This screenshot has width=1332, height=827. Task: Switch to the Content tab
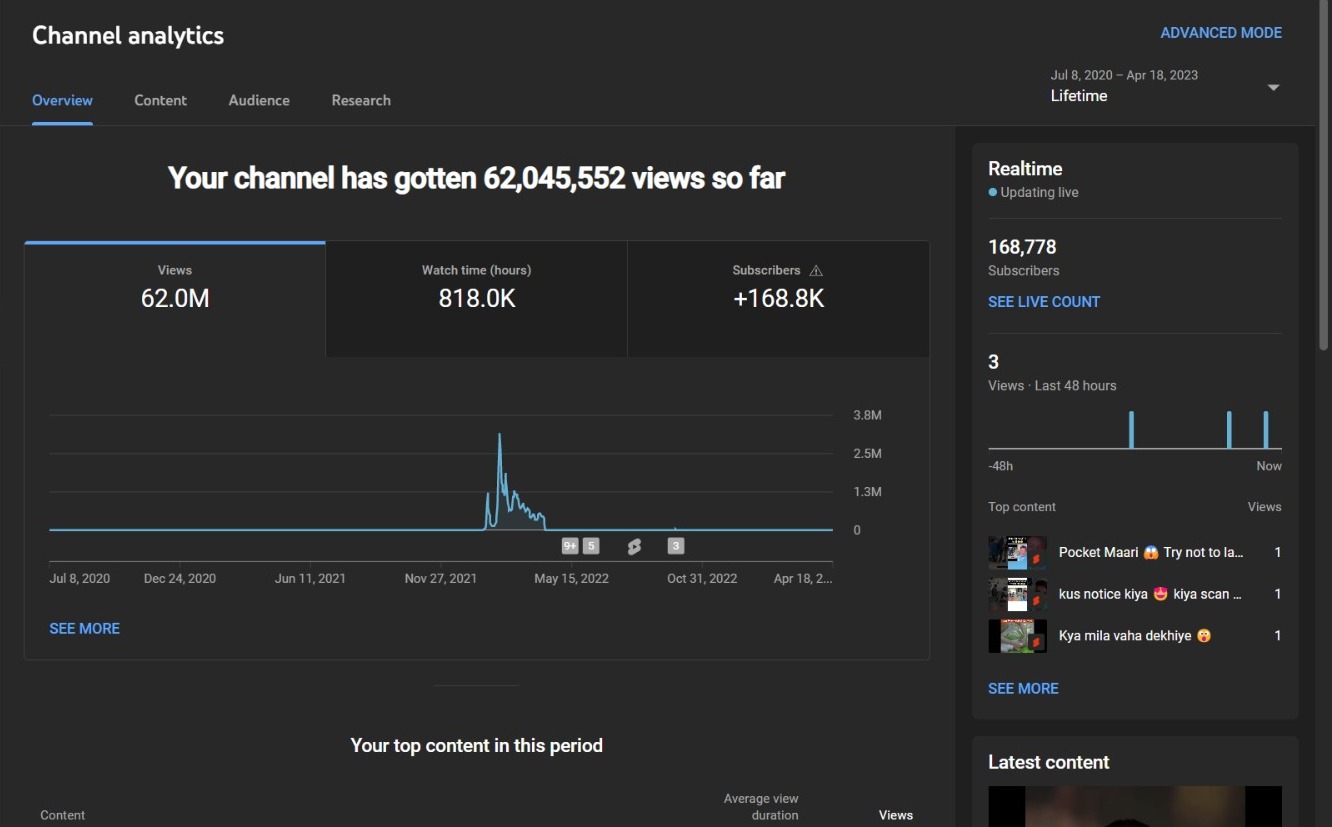(x=161, y=100)
